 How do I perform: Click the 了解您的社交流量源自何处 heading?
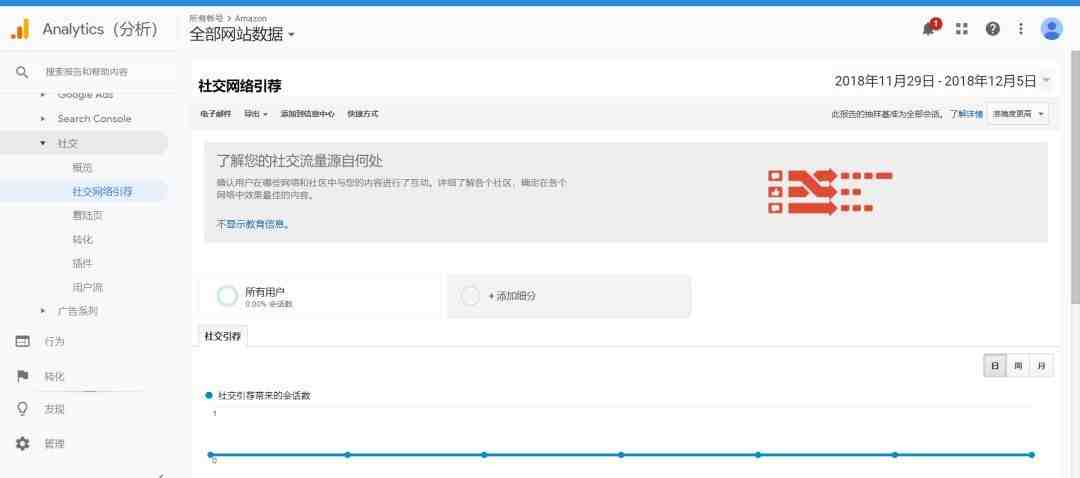pyautogui.click(x=300, y=161)
